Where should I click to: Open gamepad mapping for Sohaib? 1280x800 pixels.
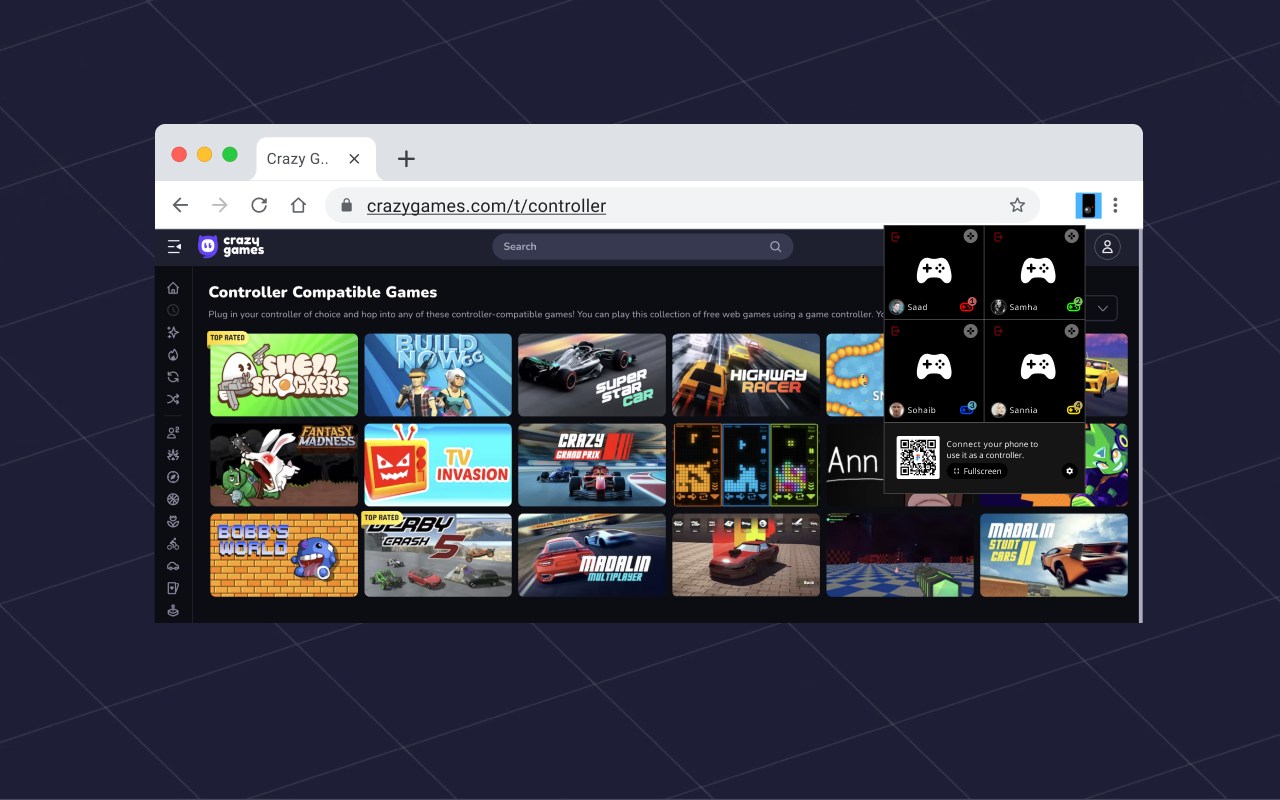click(x=970, y=330)
